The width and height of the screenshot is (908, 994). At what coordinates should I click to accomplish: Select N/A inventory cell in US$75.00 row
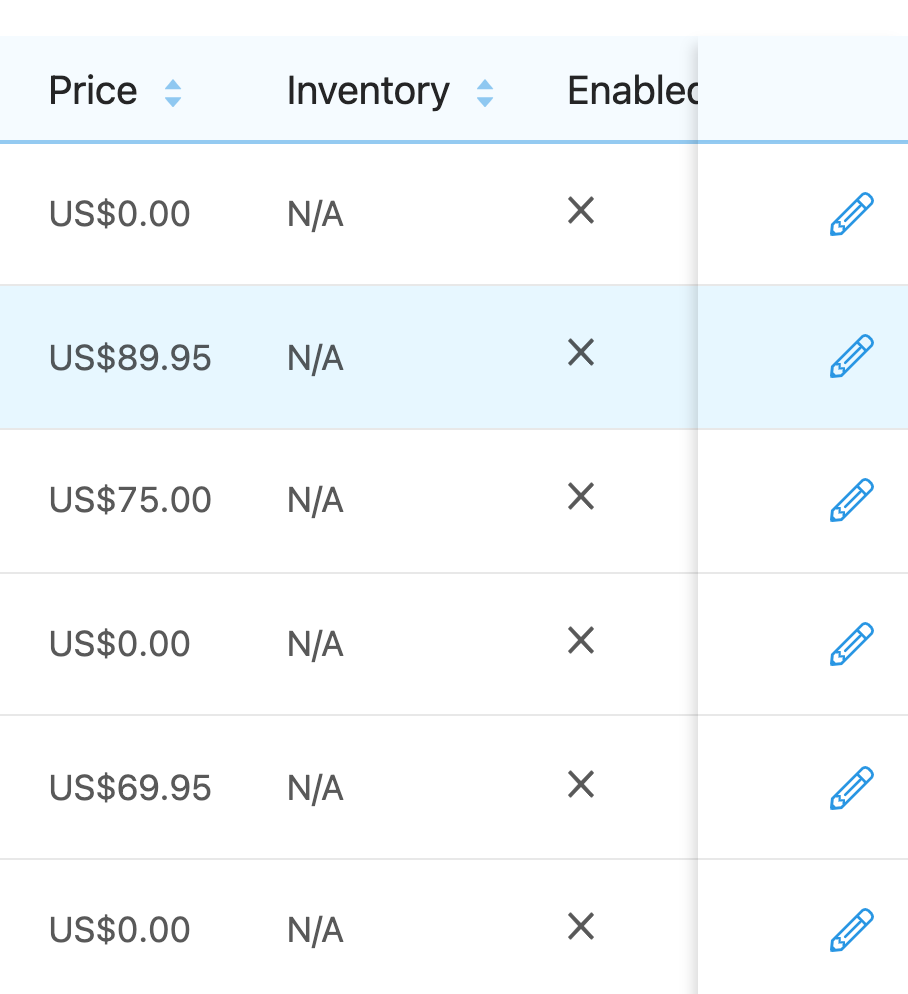tap(315, 500)
